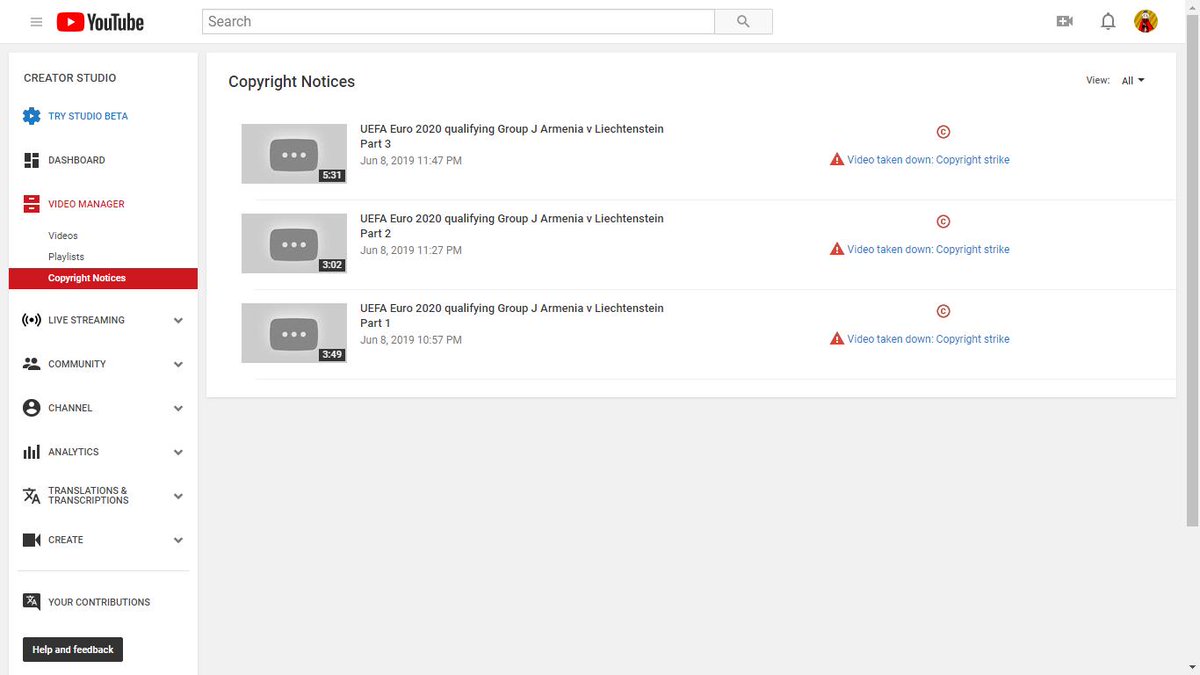Click the warning triangle for Part 3

pyautogui.click(x=837, y=159)
